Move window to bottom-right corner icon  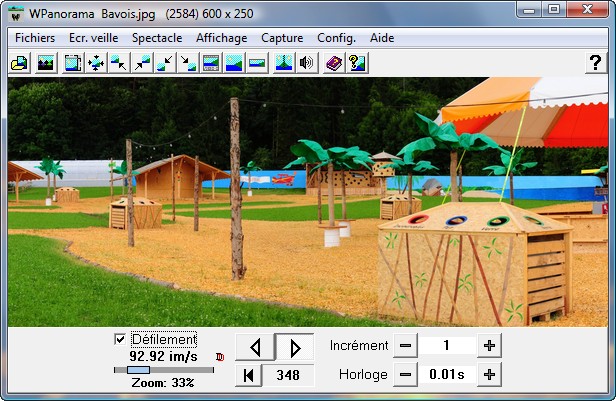188,63
